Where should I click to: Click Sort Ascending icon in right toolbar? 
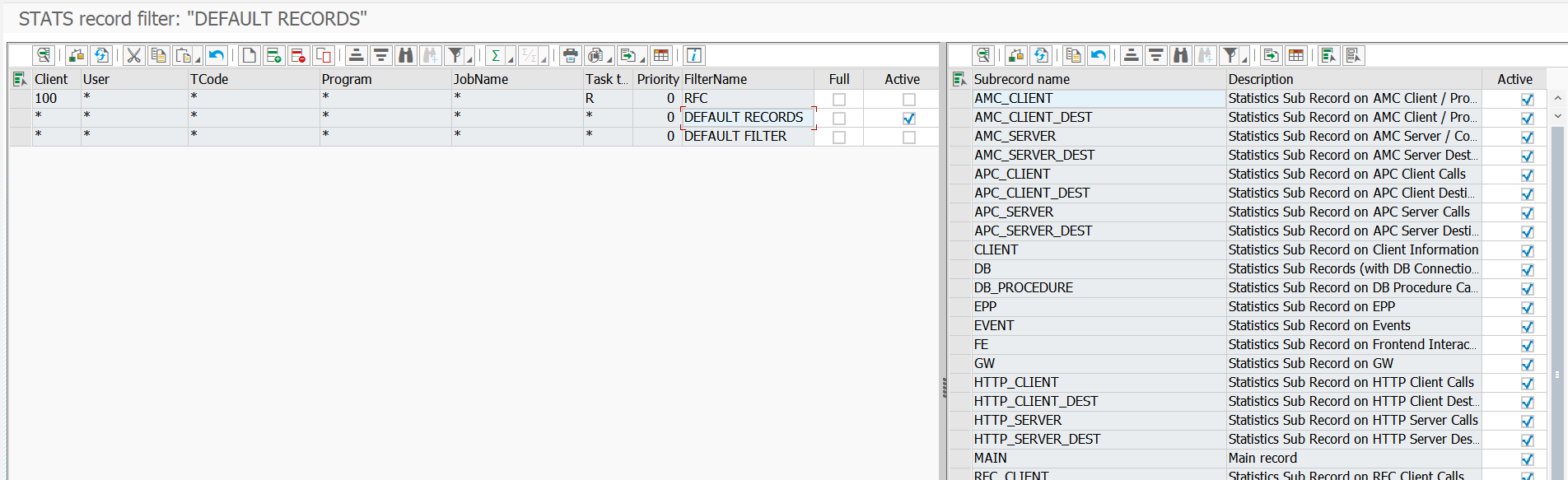click(1132, 55)
